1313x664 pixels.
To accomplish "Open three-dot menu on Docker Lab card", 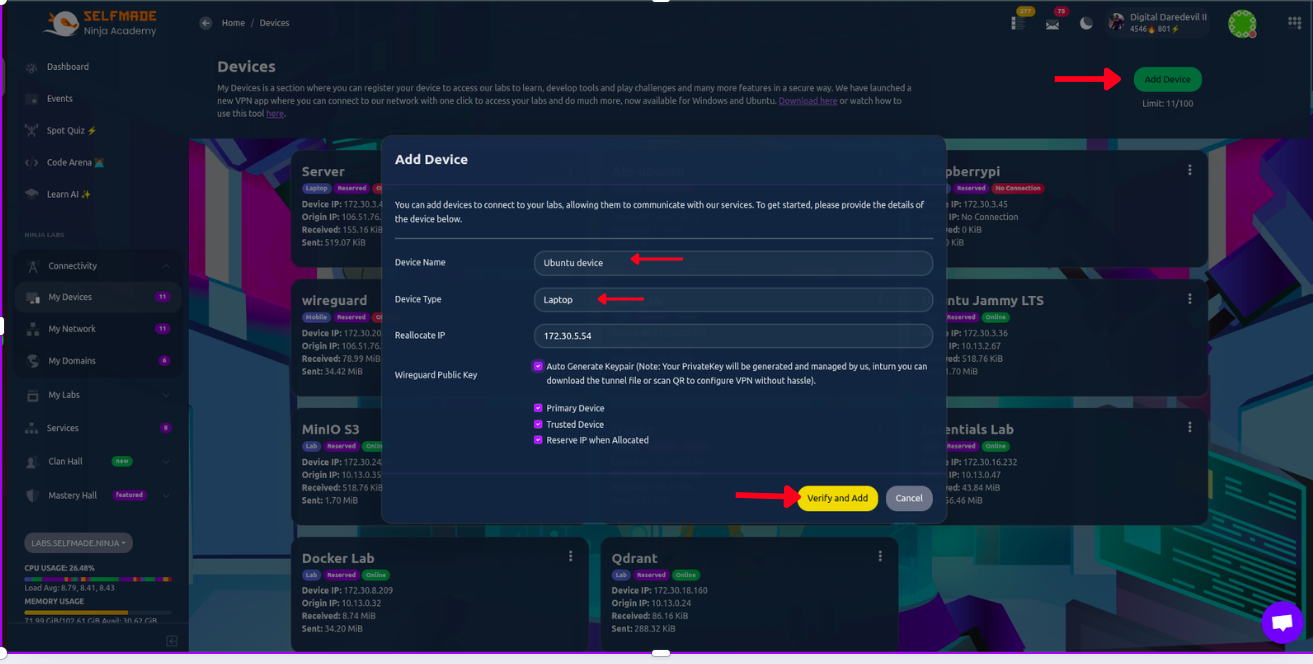I will point(571,557).
